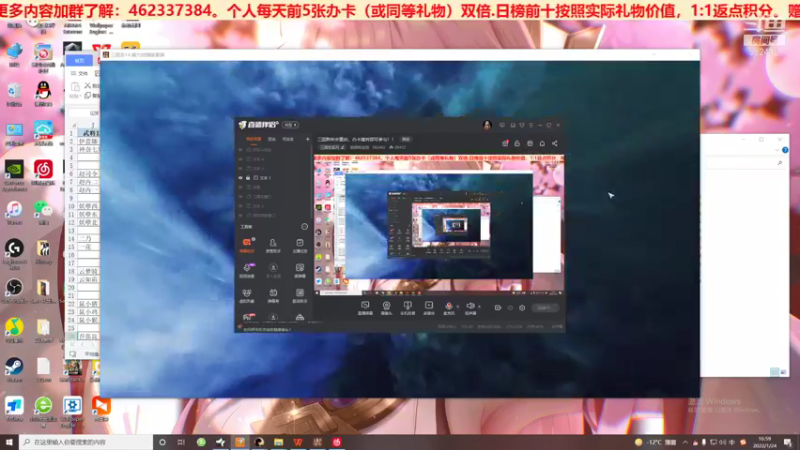800x450 pixels.
Task: Open the OBS Studio desktop icon
Action: click(x=14, y=291)
